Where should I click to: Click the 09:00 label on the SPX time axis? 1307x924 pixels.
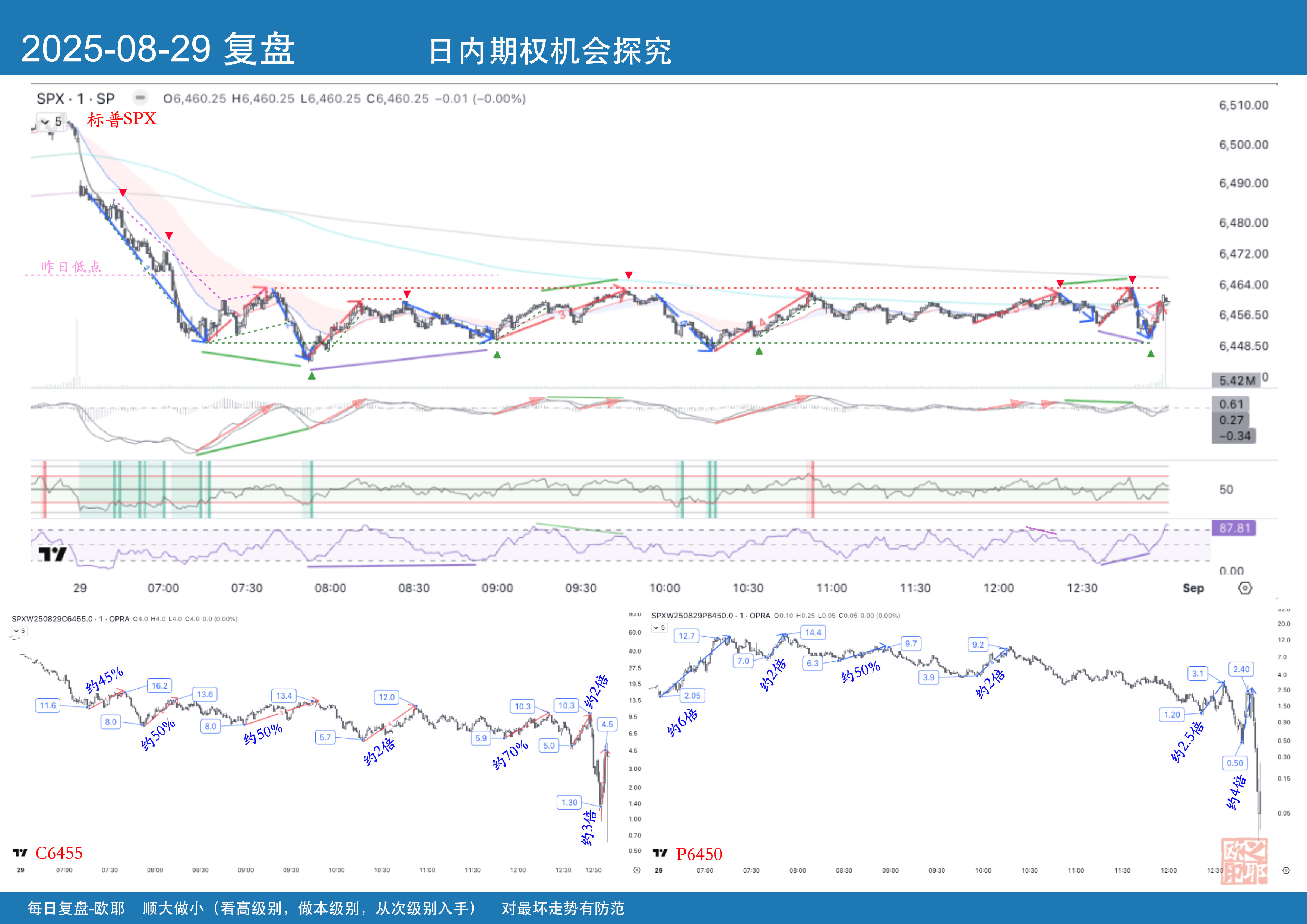coord(497,588)
